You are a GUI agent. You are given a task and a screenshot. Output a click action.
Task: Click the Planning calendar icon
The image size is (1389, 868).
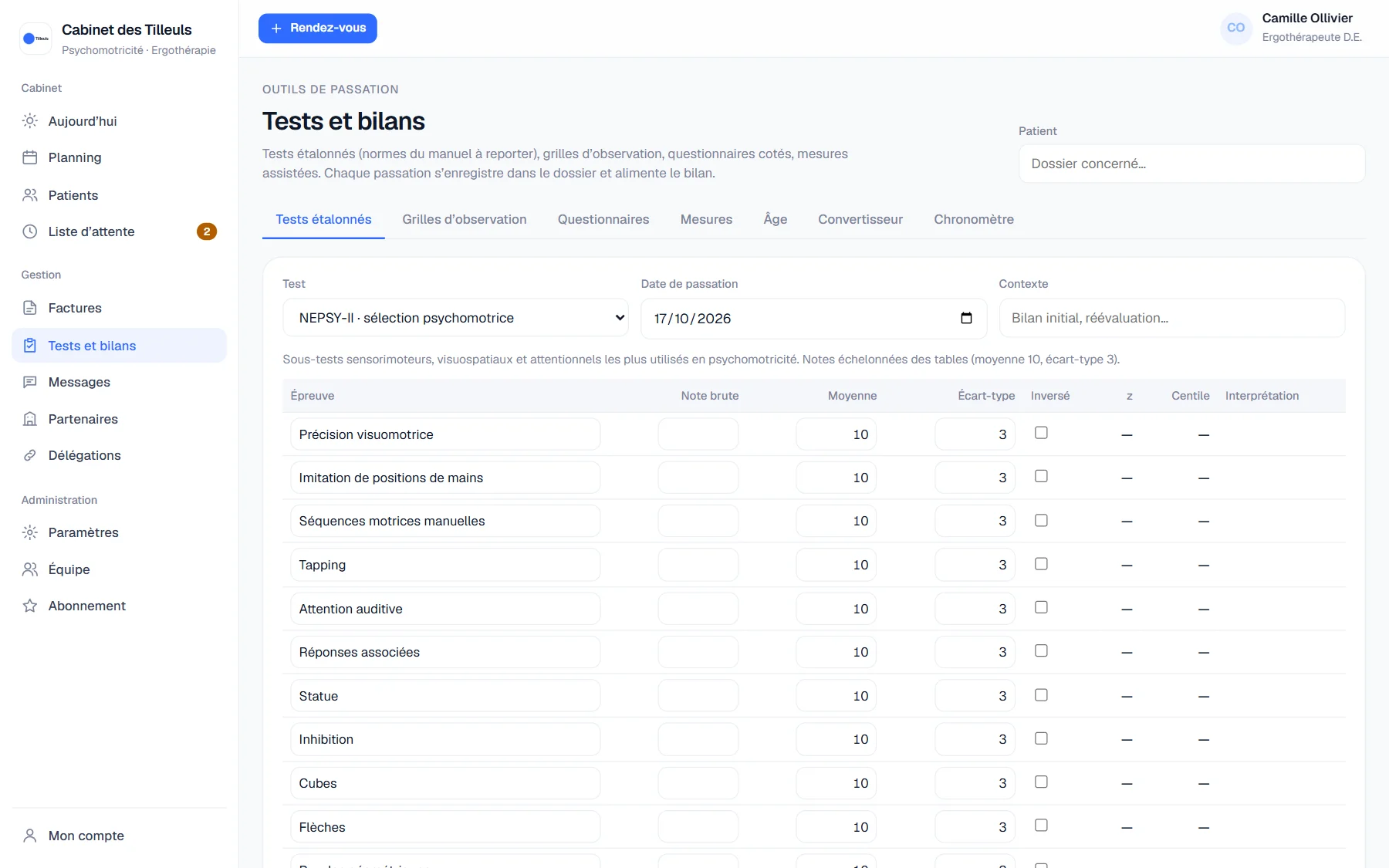point(30,157)
